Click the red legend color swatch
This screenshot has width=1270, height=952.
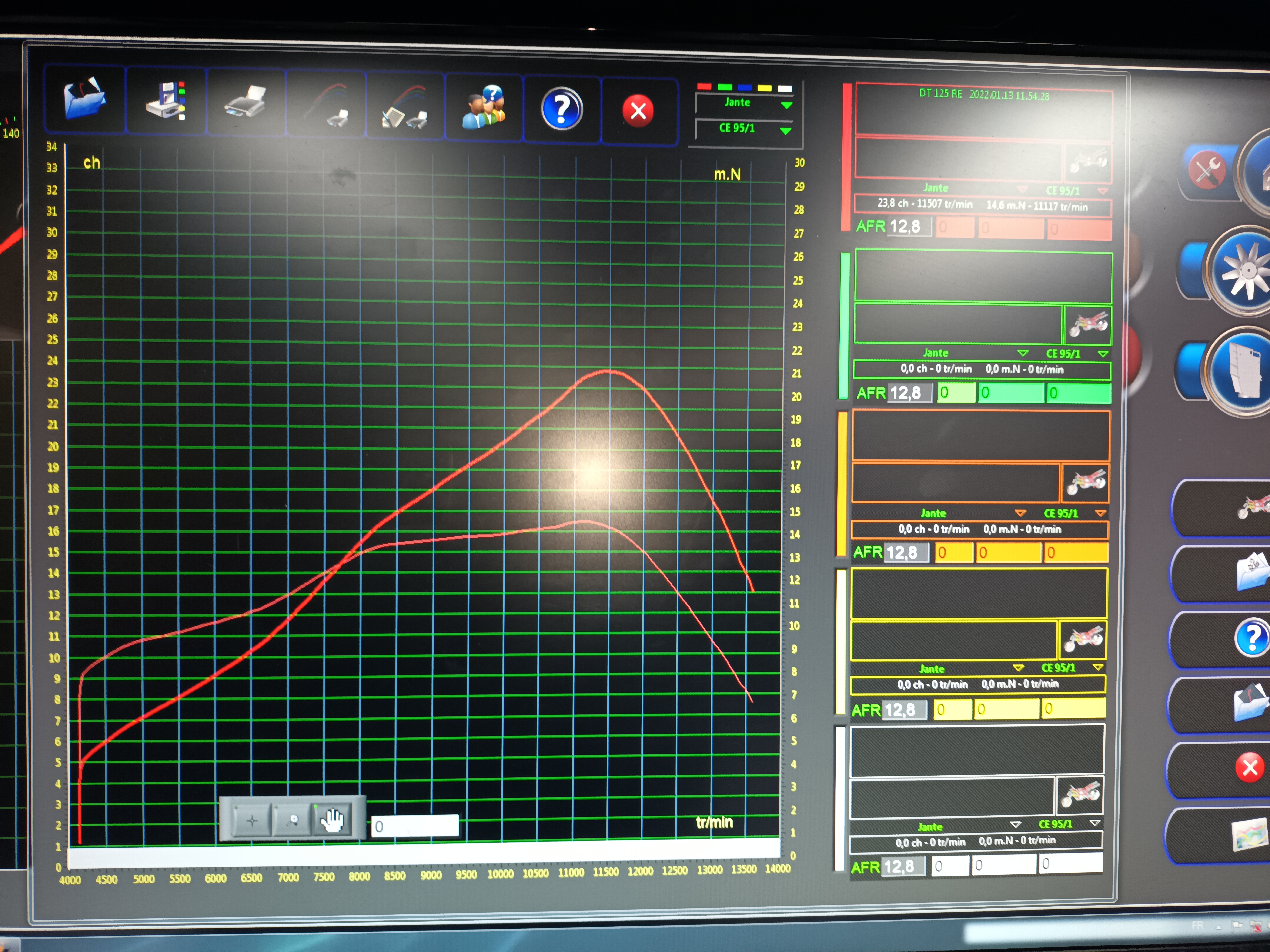[704, 87]
